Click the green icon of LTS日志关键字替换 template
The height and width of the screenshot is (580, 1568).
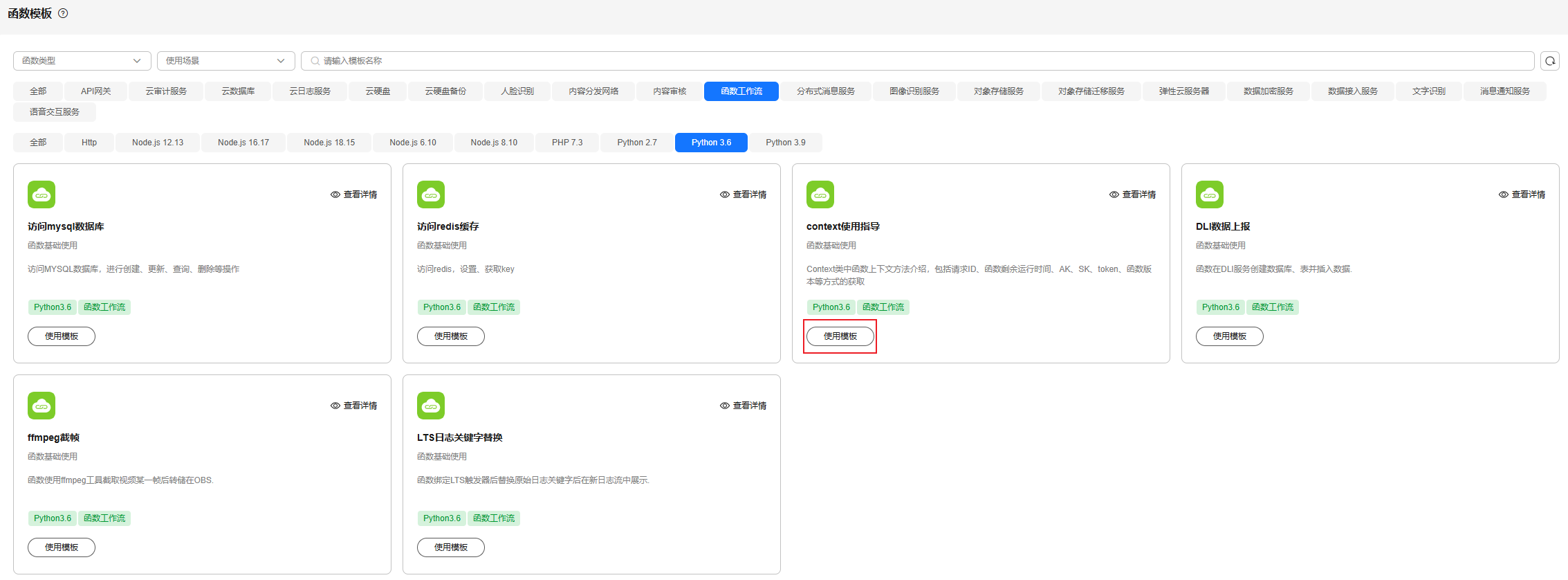tap(431, 406)
